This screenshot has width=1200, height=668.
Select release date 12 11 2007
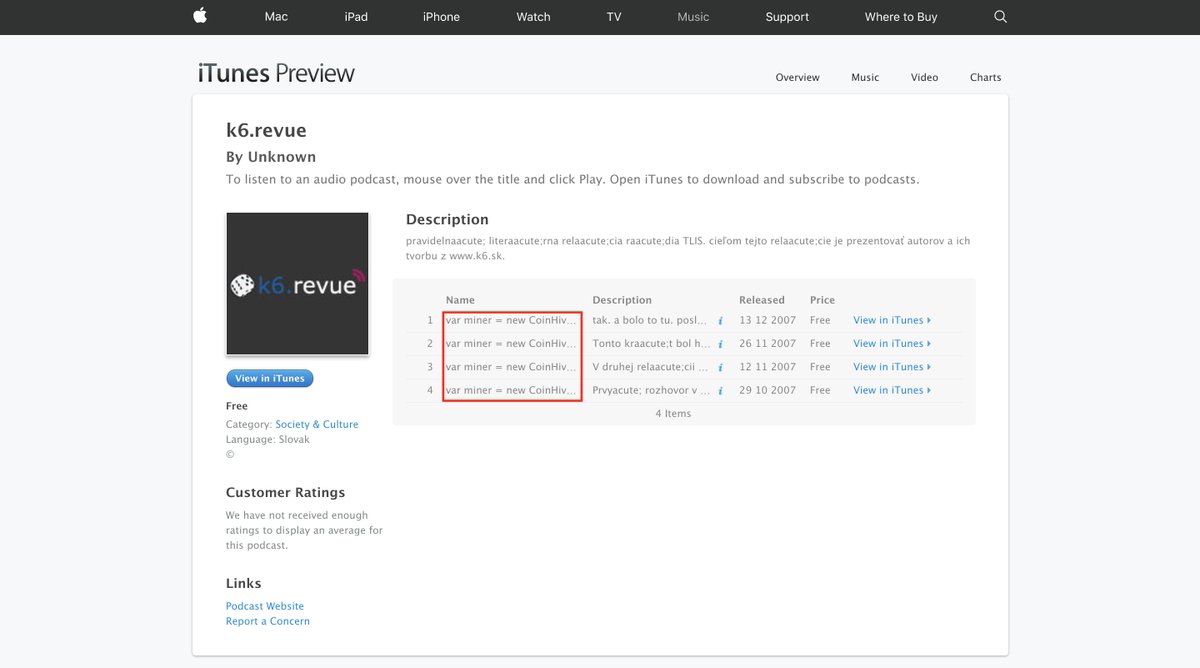tap(768, 367)
